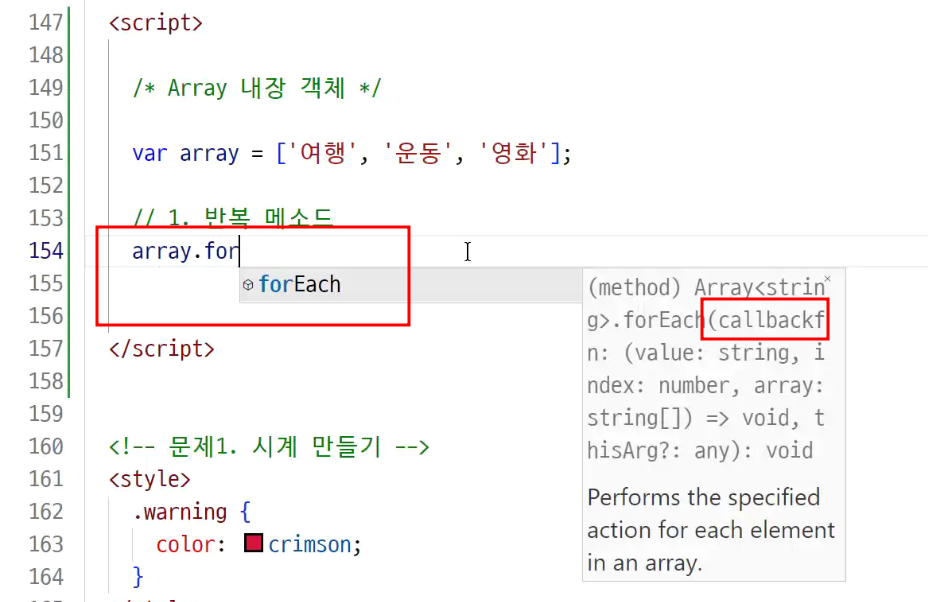Click the '여행' string in the array
Viewport: 928px width, 602px height.
click(x=323, y=153)
